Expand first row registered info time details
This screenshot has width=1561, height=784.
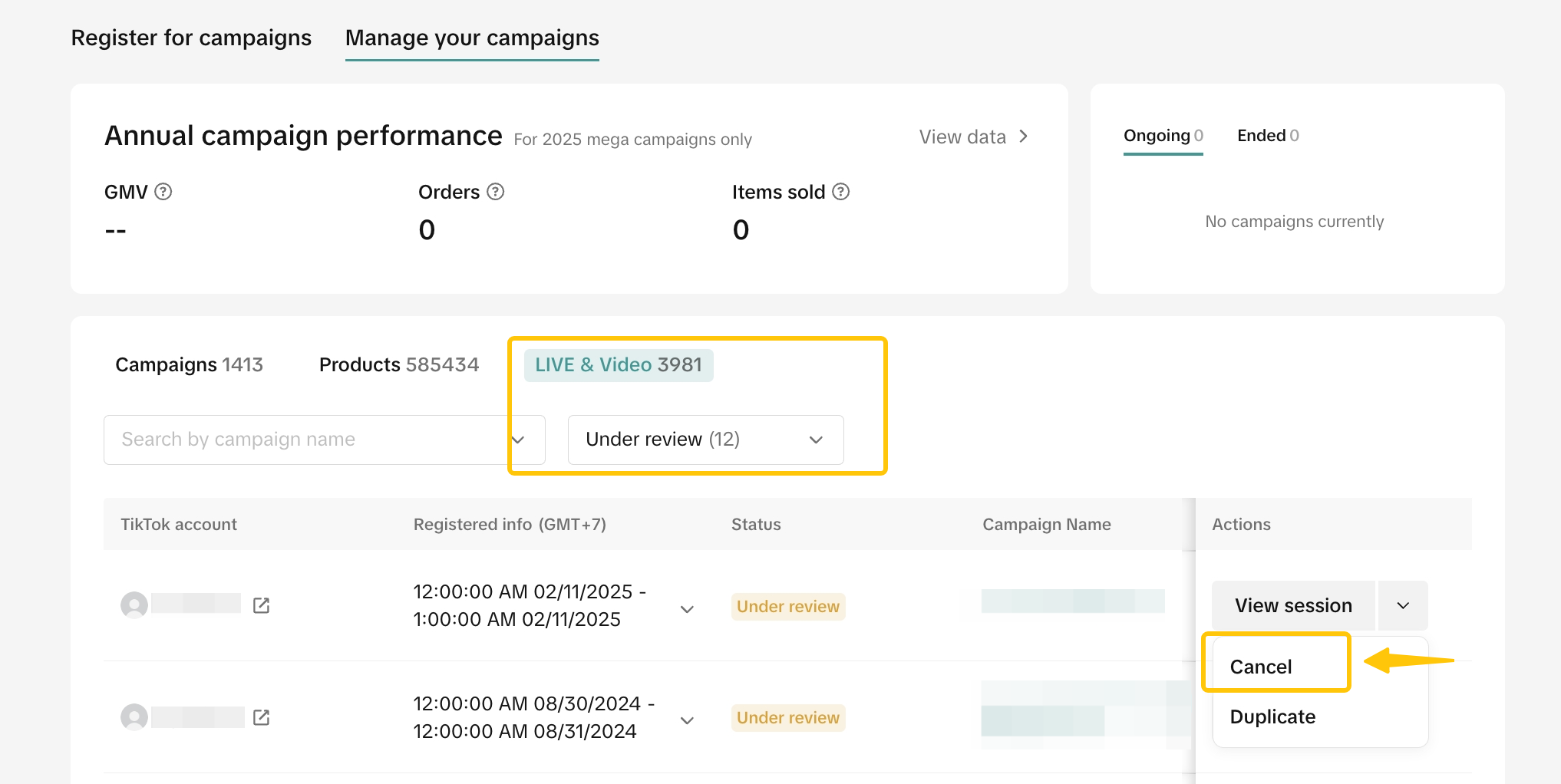pyautogui.click(x=687, y=609)
